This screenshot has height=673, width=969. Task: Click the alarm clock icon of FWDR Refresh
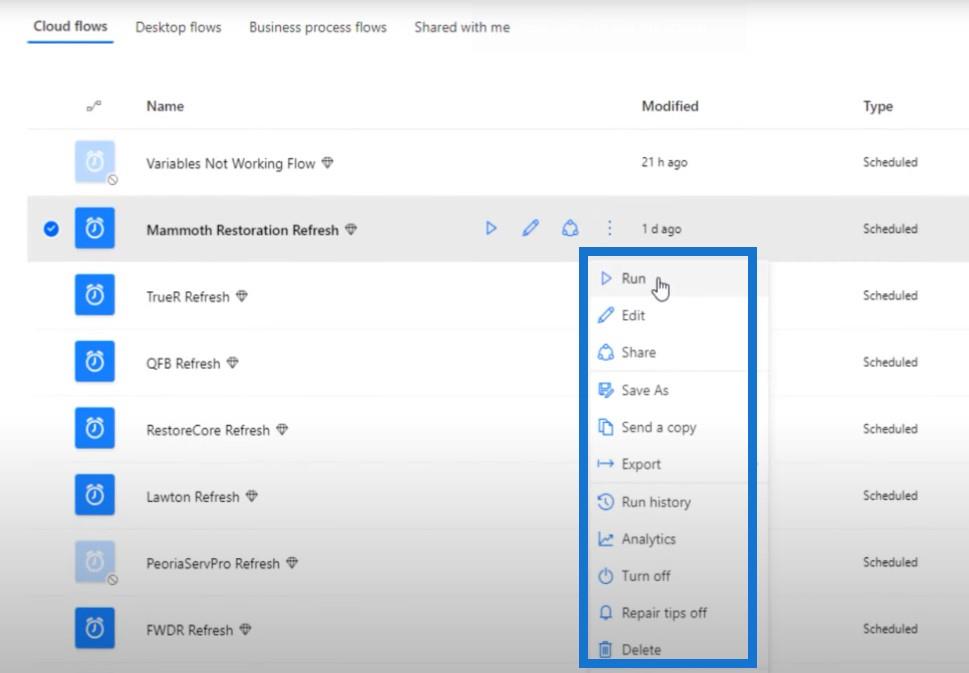(x=95, y=629)
